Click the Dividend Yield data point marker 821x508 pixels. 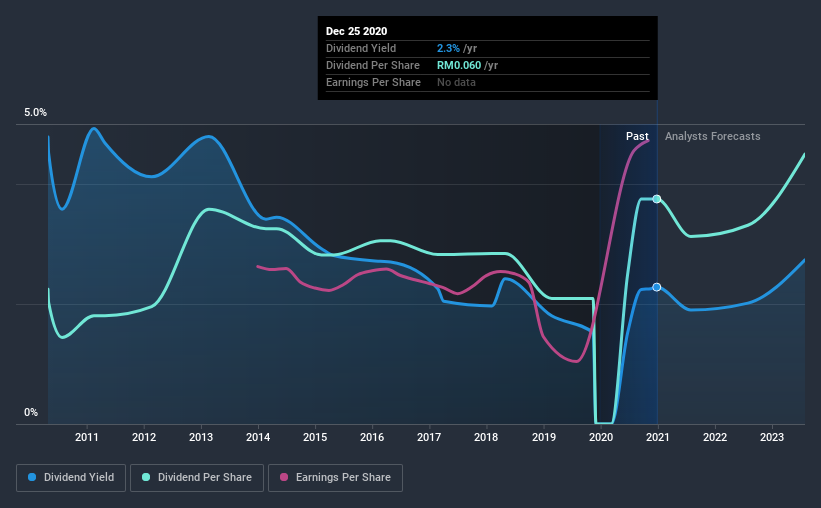tap(657, 287)
